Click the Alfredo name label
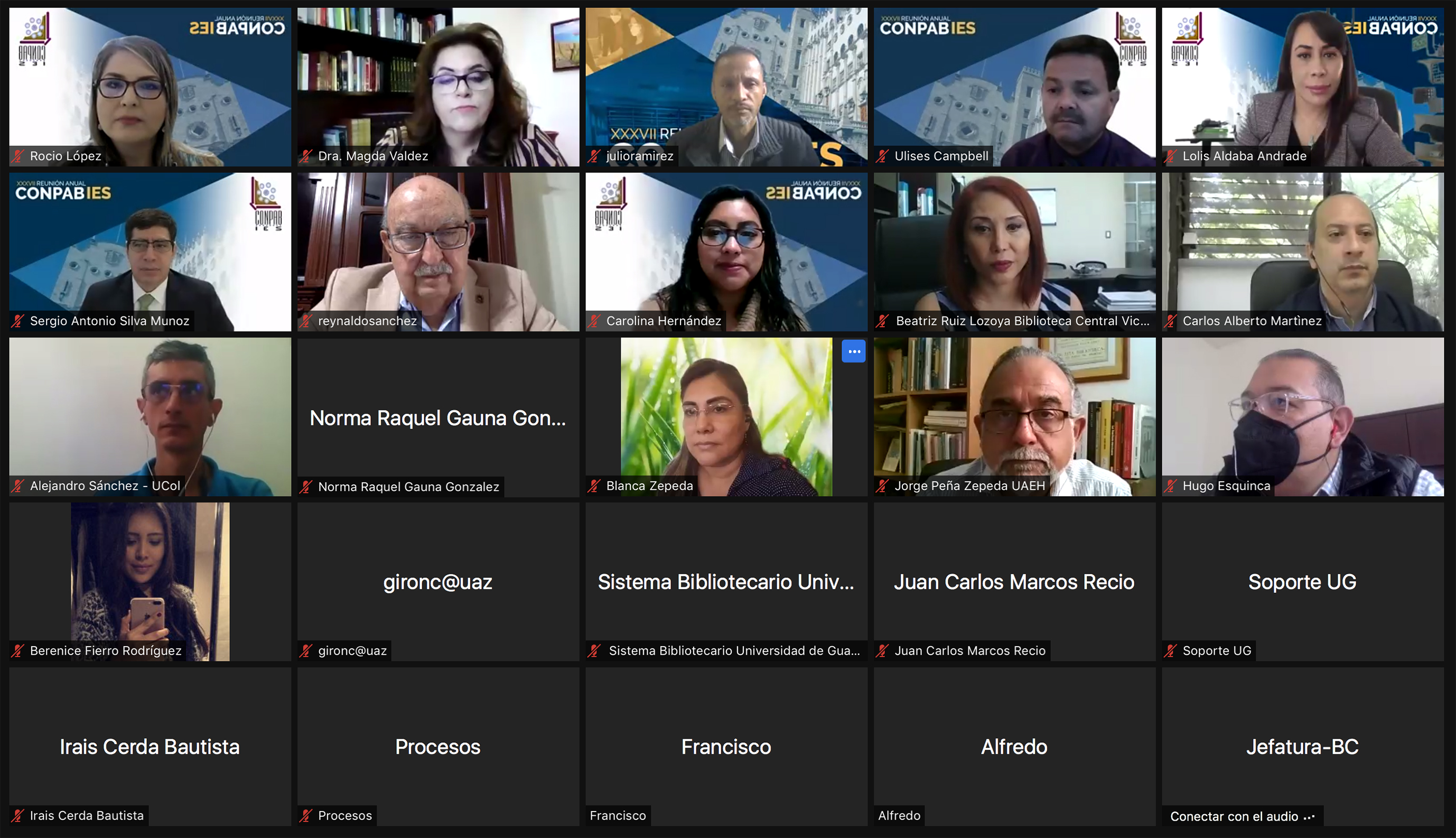The width and height of the screenshot is (1456, 838). tap(900, 816)
